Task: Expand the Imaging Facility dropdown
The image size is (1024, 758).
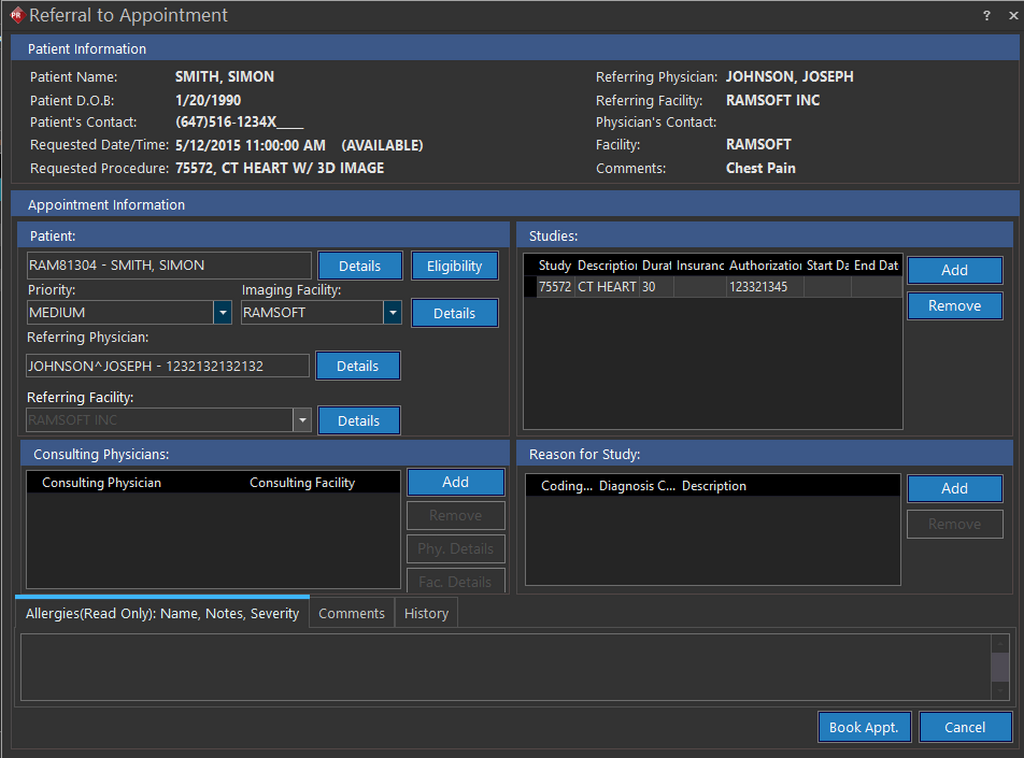Action: click(x=393, y=313)
